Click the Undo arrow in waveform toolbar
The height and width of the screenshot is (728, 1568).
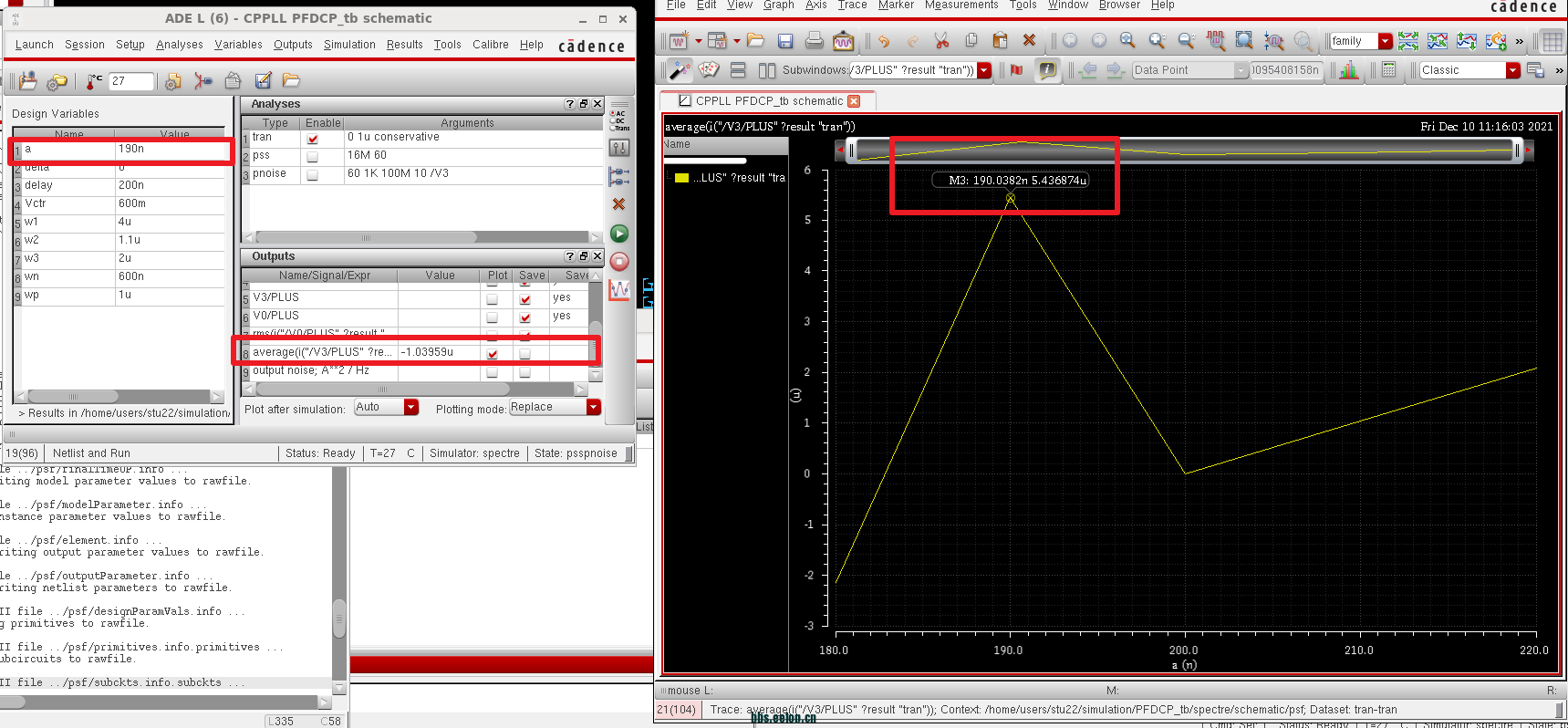click(884, 41)
